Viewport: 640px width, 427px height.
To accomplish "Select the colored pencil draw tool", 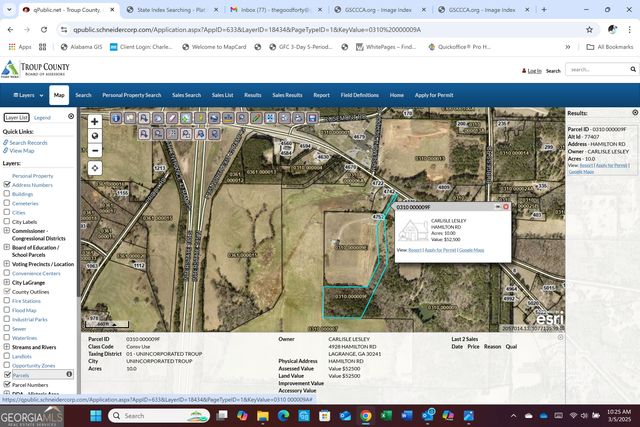I will [256, 118].
